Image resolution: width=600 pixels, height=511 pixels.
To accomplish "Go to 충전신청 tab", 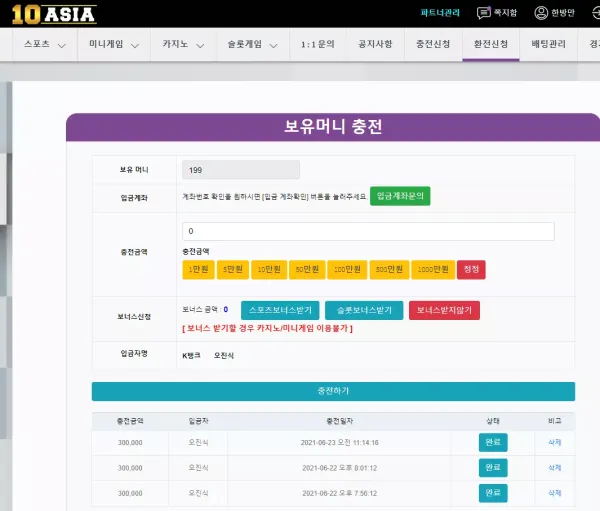I will [x=433, y=44].
